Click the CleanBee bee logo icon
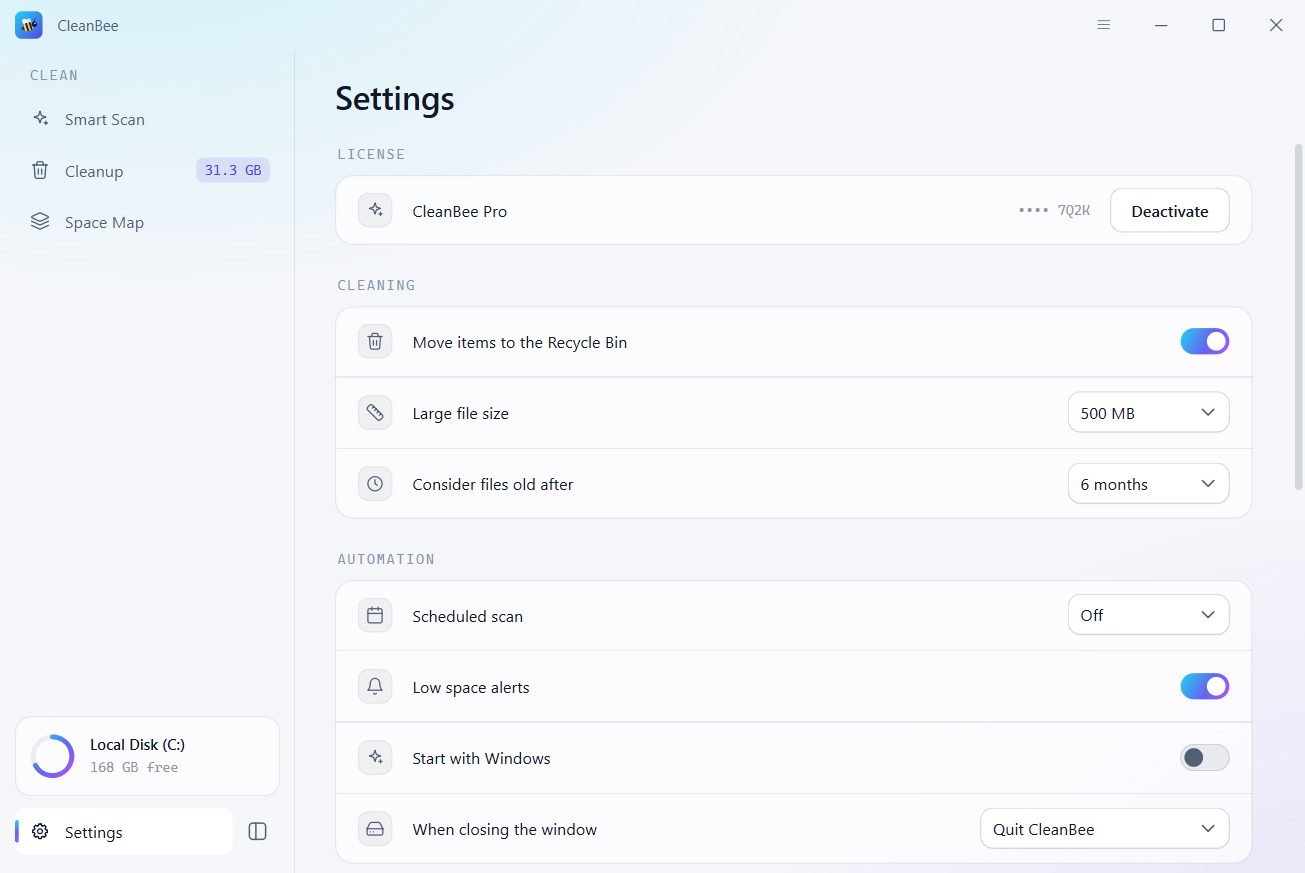 29,25
